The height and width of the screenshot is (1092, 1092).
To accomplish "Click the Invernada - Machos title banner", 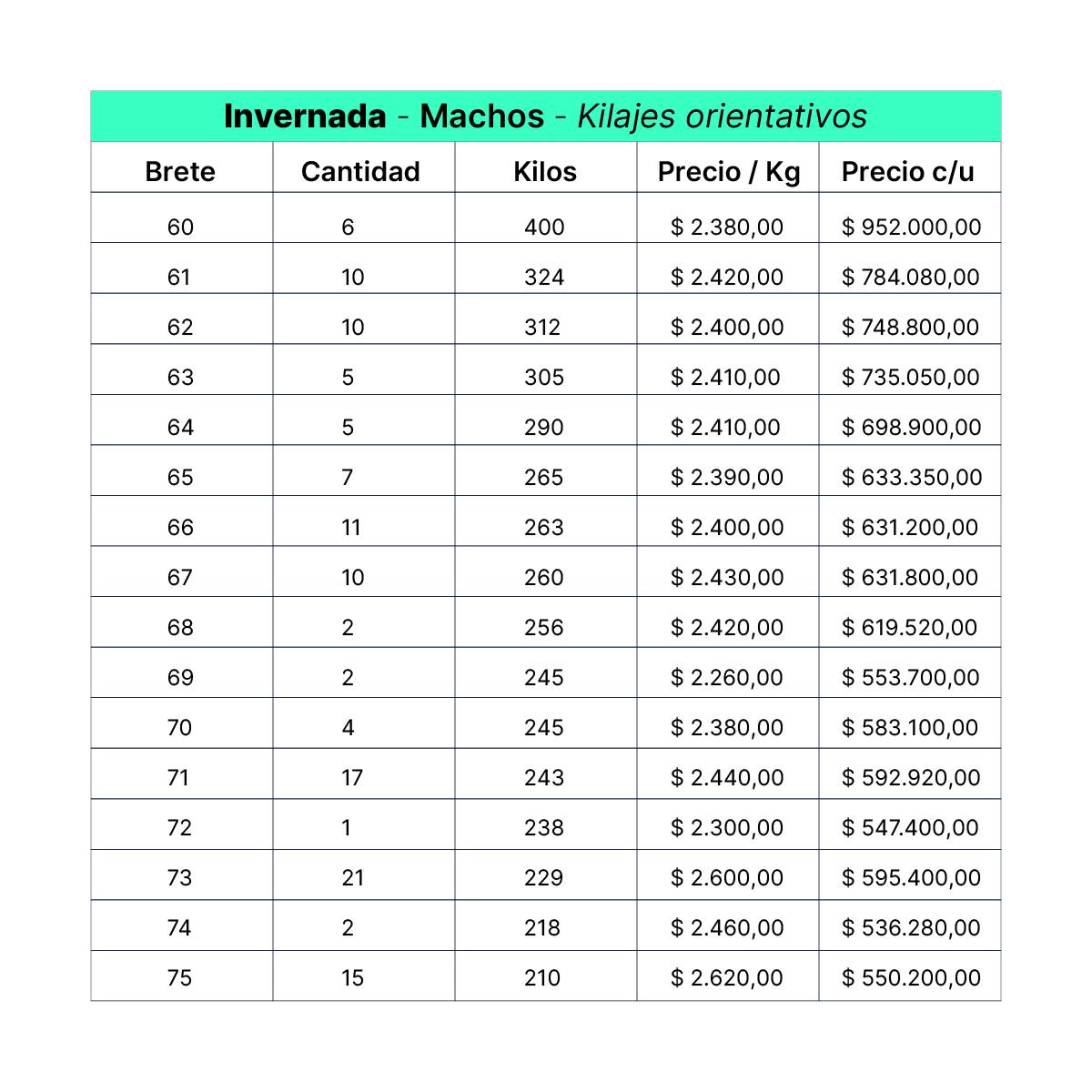I will 546,116.
